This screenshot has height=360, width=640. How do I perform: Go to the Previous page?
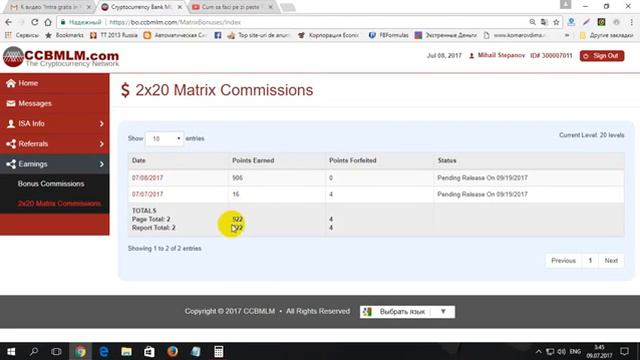(x=563, y=260)
